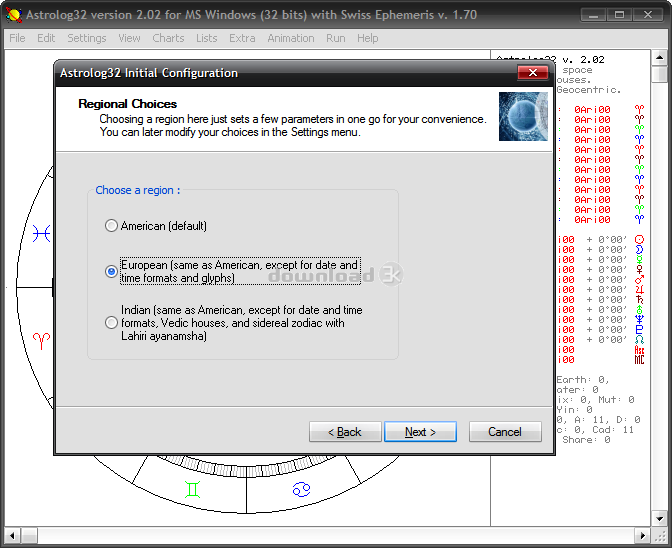
Task: Click the blue Pluto glyph in sidebar
Action: [639, 329]
